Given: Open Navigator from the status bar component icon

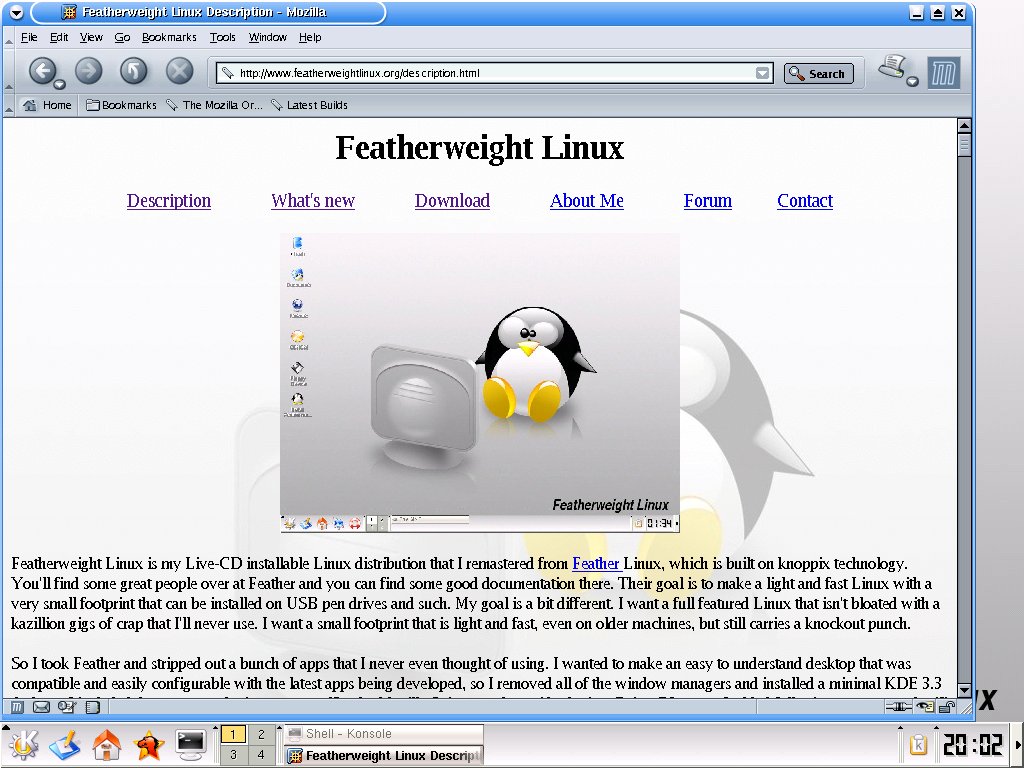Looking at the screenshot, I should click(x=18, y=707).
